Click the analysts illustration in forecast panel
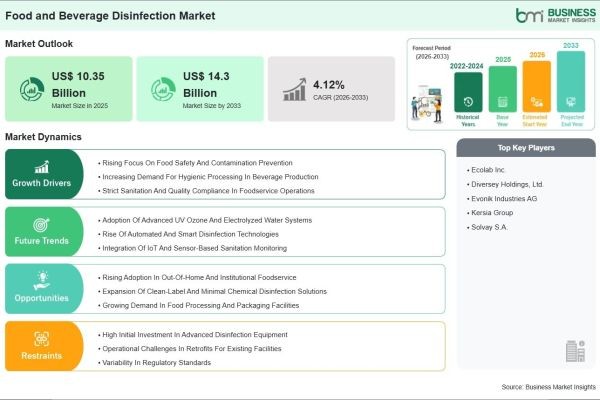This screenshot has width=600, height=400. pos(427,104)
